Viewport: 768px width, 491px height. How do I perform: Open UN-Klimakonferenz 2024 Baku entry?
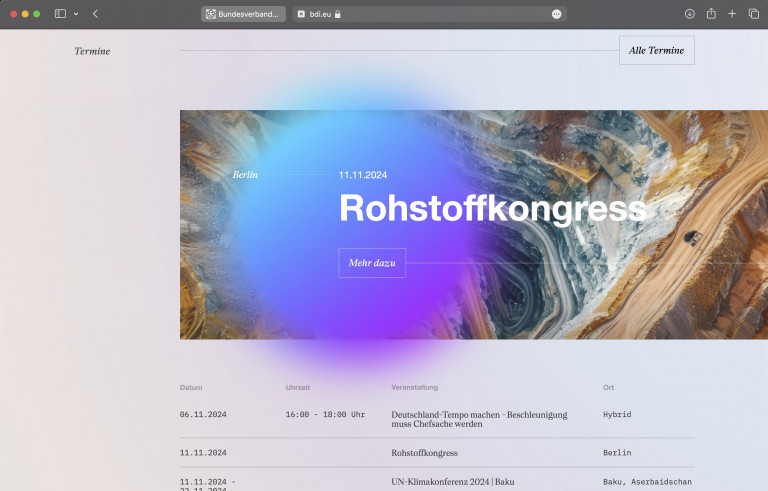tap(452, 482)
